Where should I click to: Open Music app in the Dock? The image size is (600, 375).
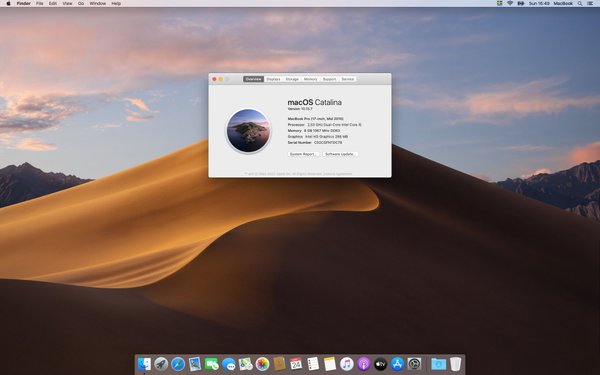tap(347, 364)
